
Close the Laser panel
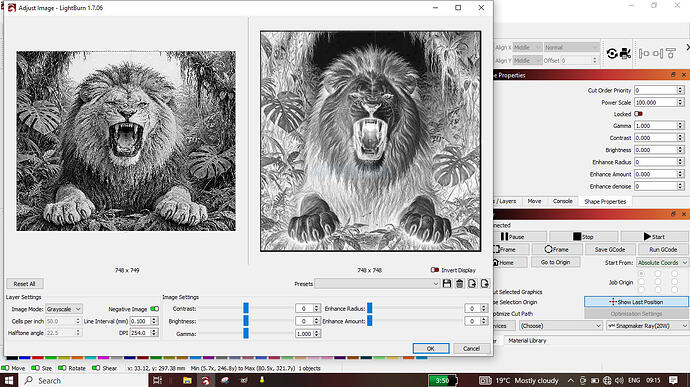[x=684, y=214]
